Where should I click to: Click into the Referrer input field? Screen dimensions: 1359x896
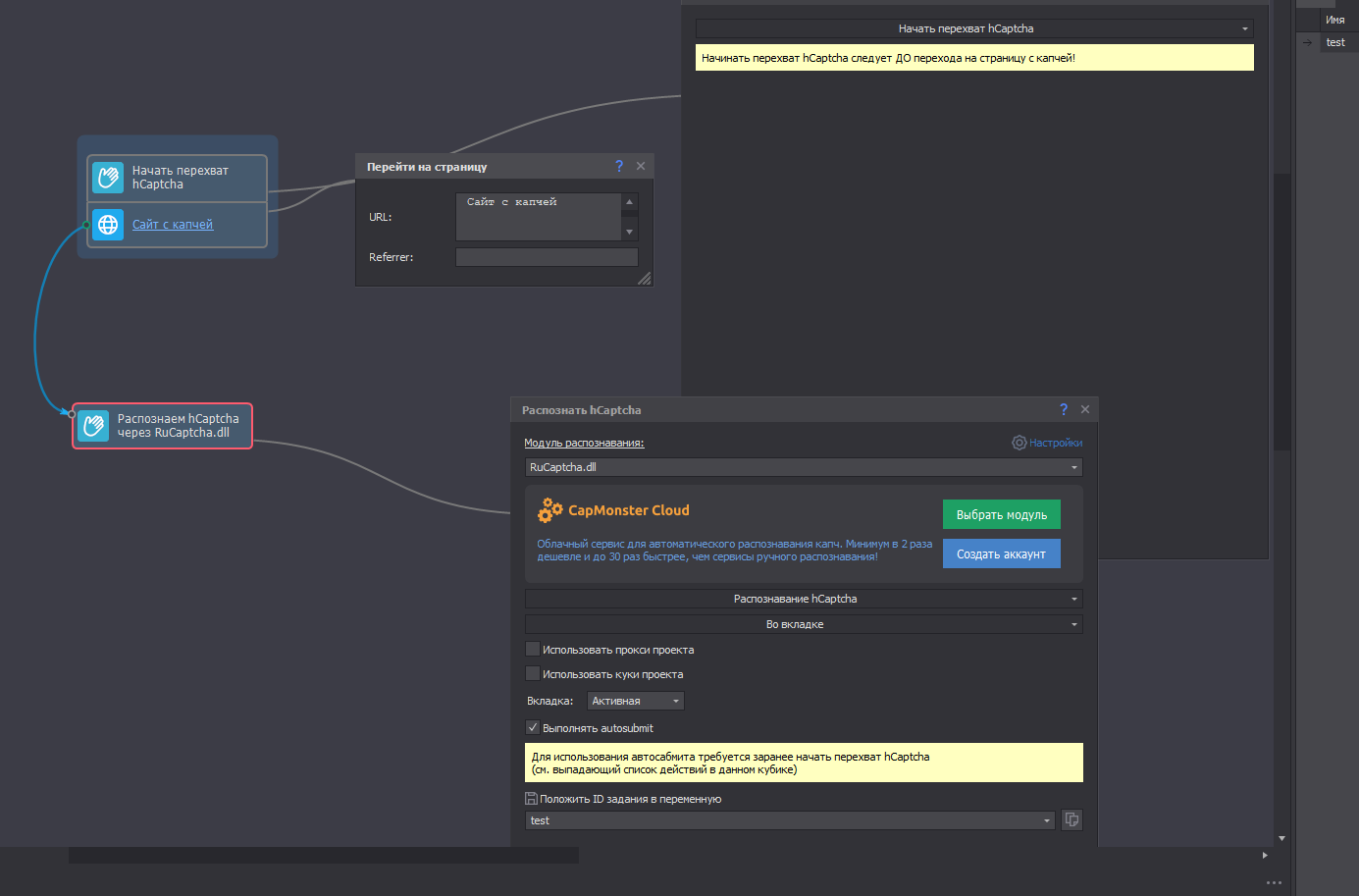coord(547,257)
